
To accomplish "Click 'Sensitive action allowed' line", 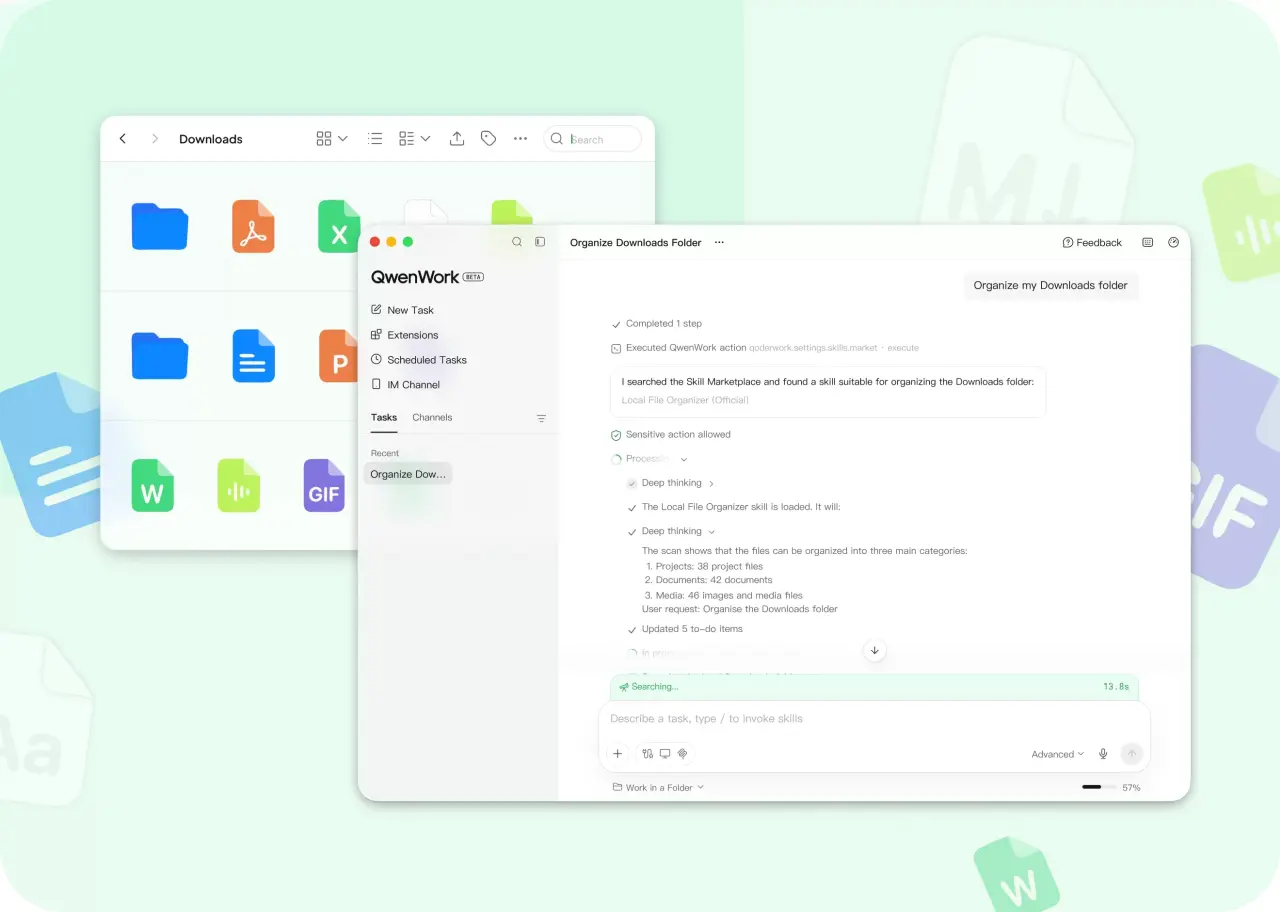I will (671, 435).
